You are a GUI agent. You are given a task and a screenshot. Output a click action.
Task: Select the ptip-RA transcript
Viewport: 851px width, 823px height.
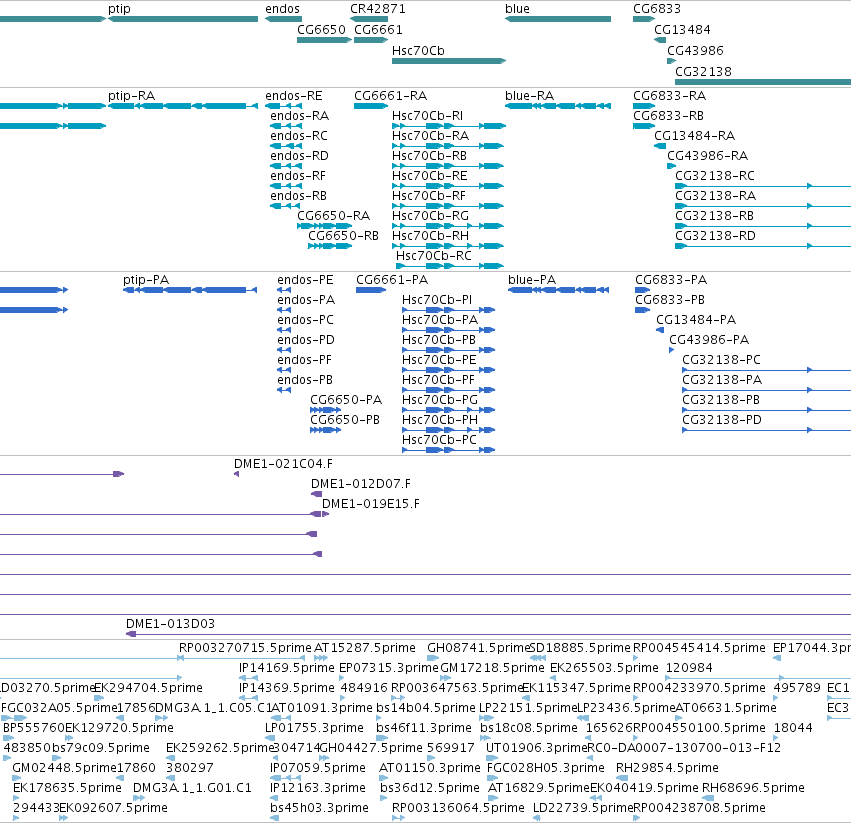(183, 106)
